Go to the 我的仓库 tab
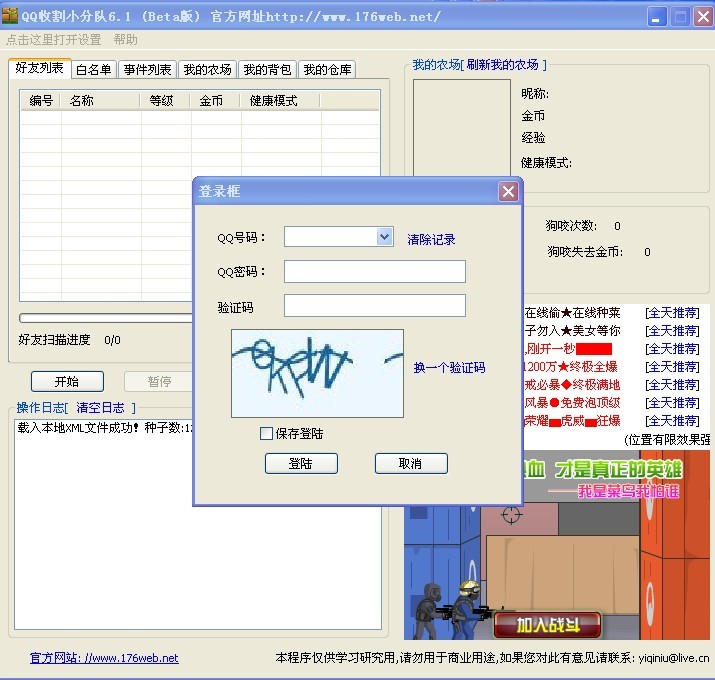 point(327,70)
